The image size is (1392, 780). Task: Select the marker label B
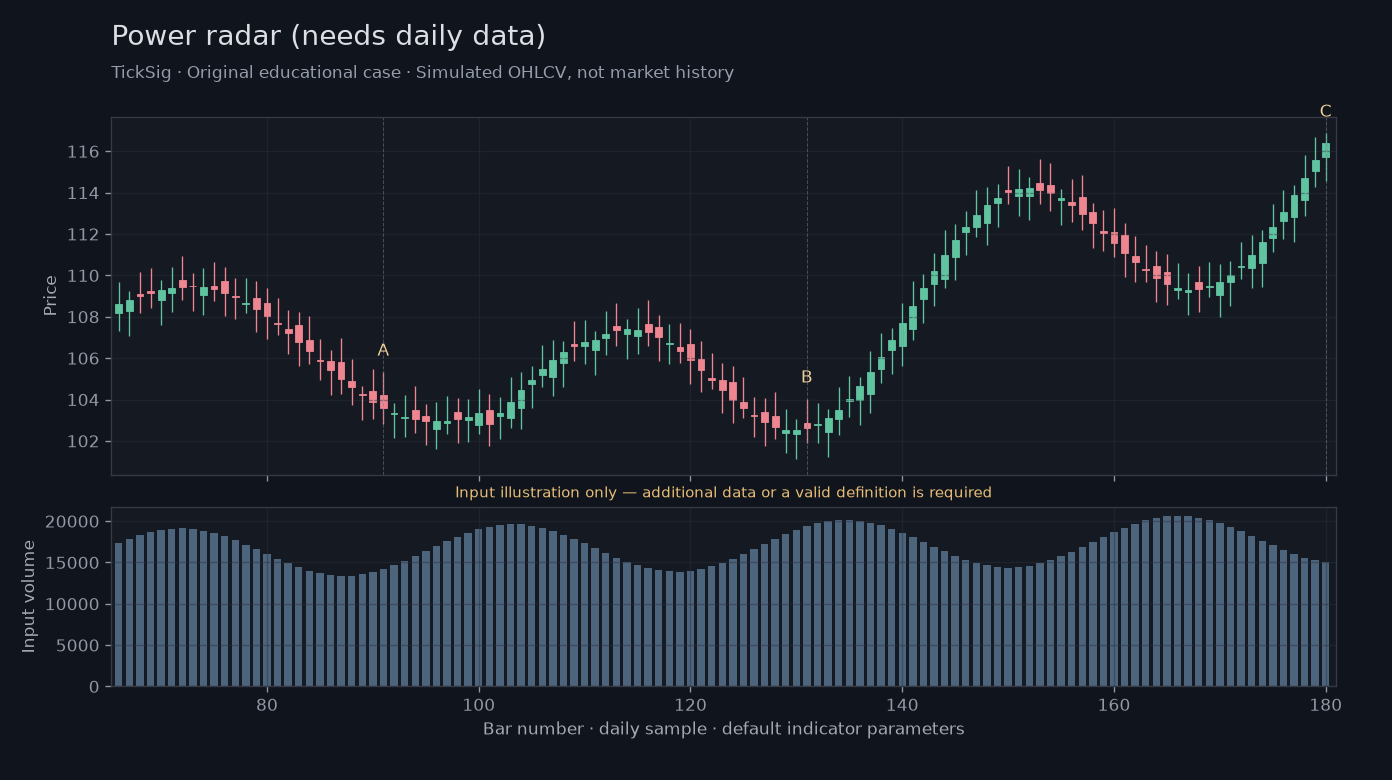806,377
